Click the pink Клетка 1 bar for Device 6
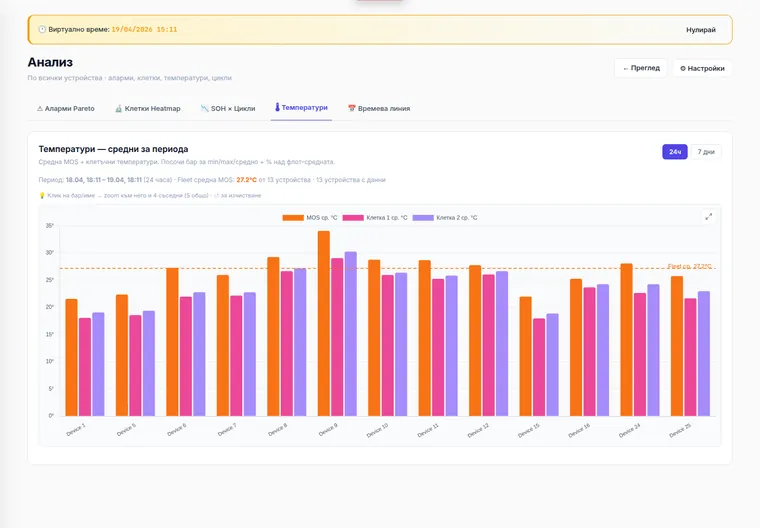This screenshot has width=760, height=528. tap(186, 356)
